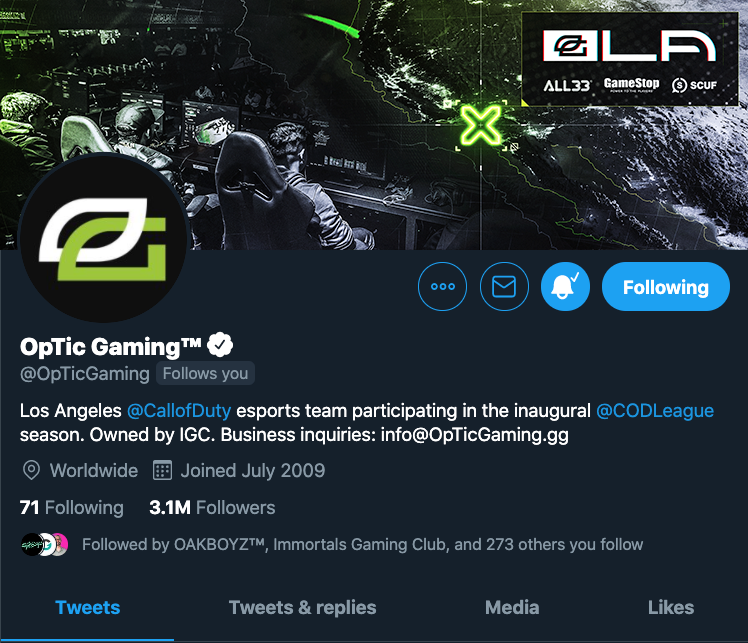748x643 pixels.
Task: Click the verified badge next to OpTic Gaming
Action: [220, 345]
